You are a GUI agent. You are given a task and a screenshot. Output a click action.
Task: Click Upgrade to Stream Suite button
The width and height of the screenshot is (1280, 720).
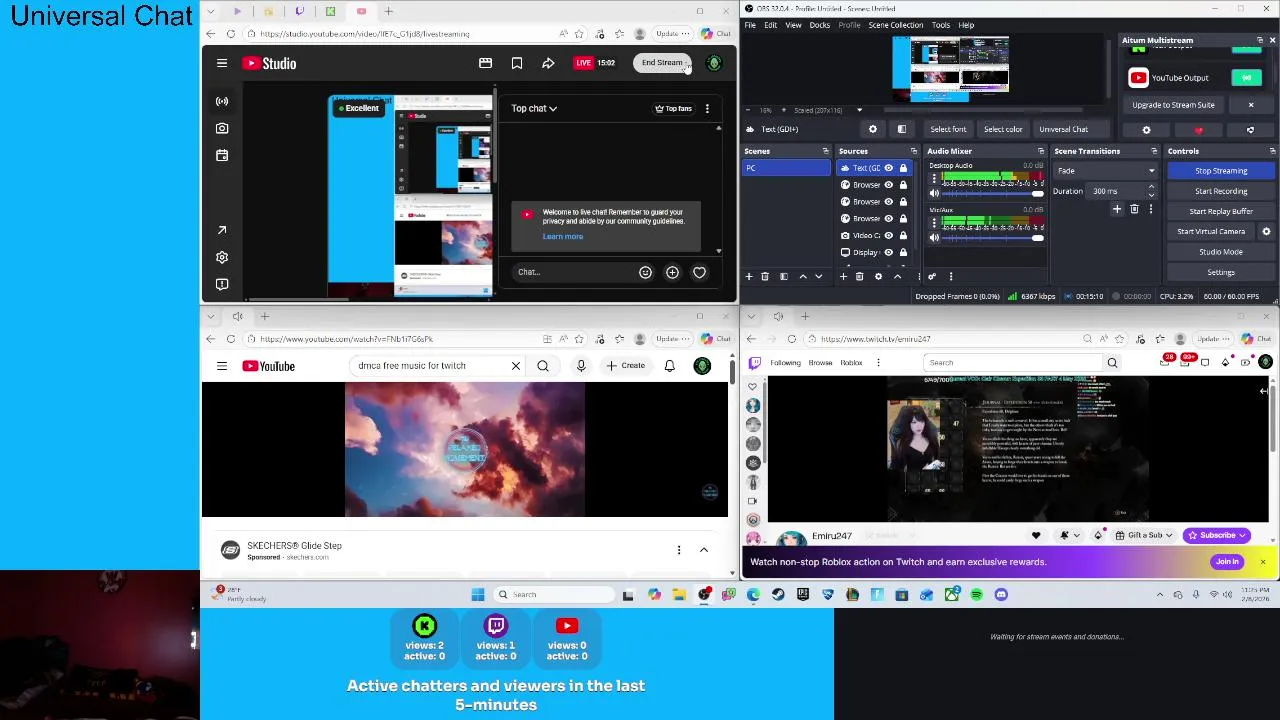coord(1174,105)
